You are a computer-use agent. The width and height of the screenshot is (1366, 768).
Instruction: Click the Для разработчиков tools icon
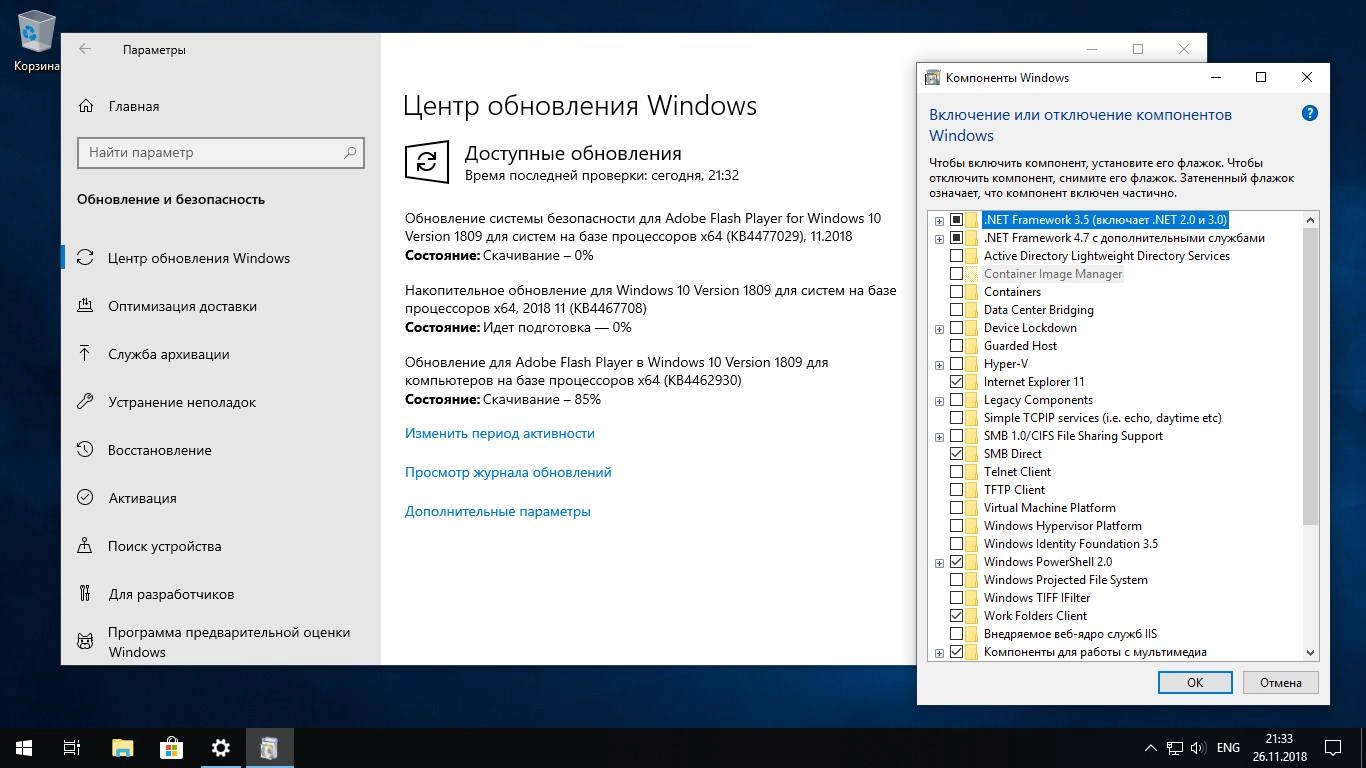[86, 594]
